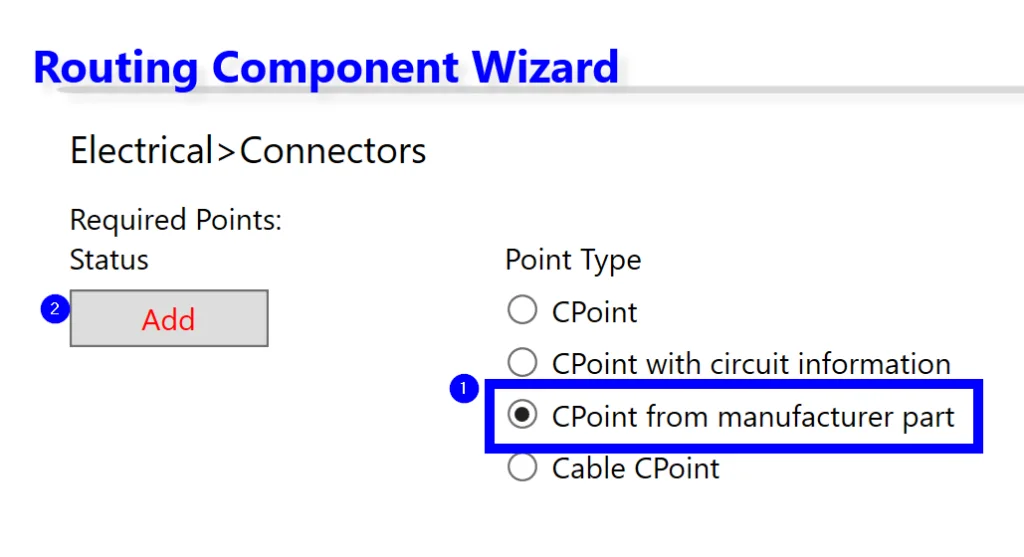
Task: Click the Point Type heading label
Action: (x=573, y=260)
